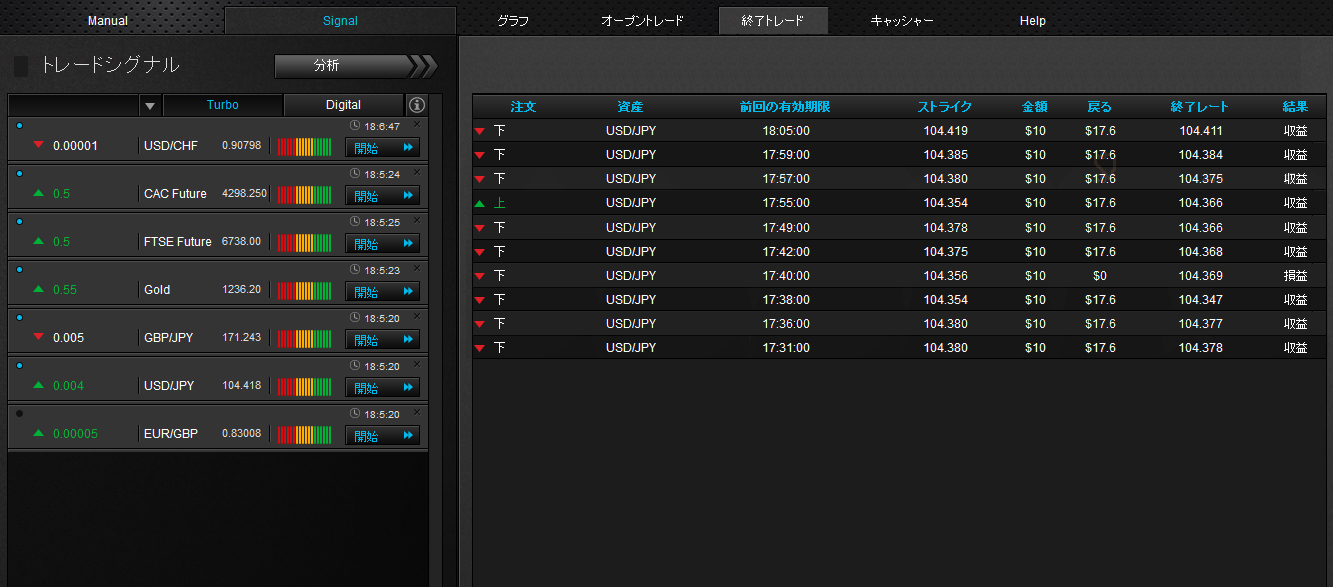The image size is (1333, 587).
Task: Start the USD/JPY trade with 開始
Action: [x=383, y=388]
